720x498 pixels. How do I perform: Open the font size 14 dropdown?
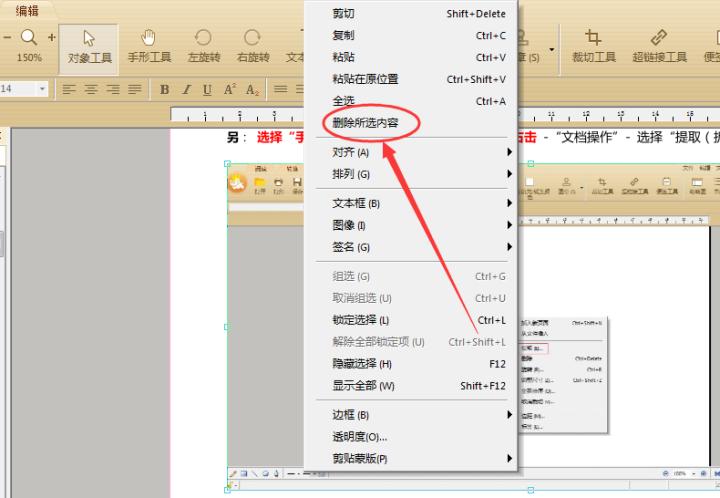click(x=42, y=89)
